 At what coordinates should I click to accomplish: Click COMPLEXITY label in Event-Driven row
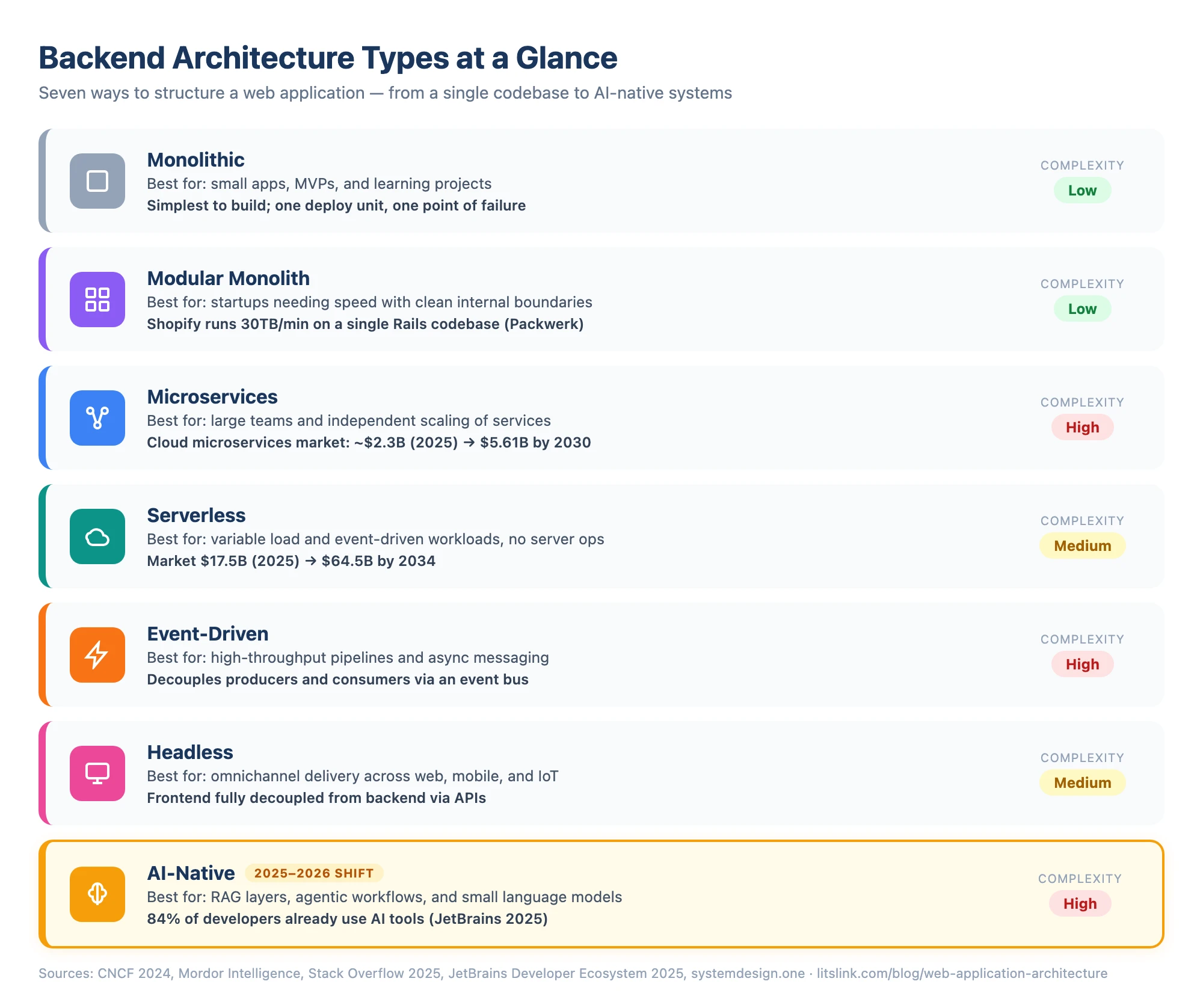point(1082,639)
